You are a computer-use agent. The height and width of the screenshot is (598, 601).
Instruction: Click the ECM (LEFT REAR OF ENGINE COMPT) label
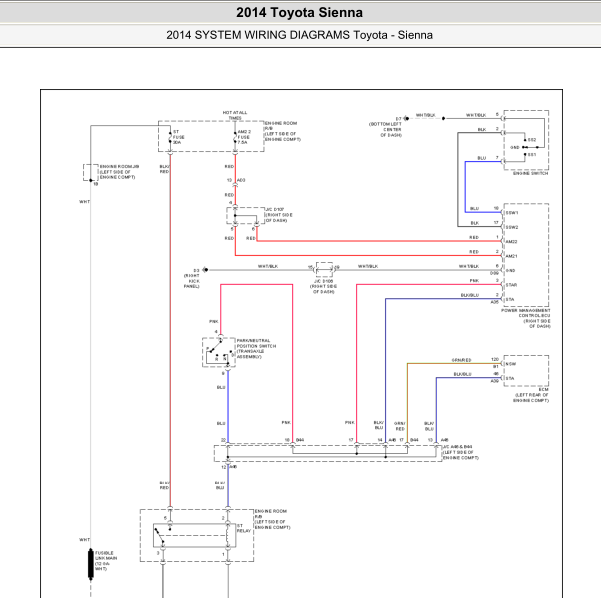click(x=531, y=395)
